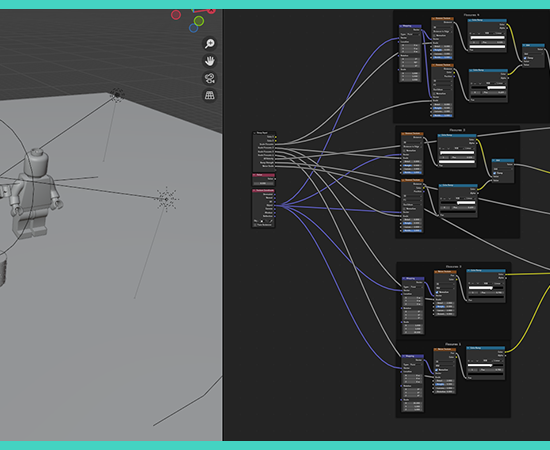Select the Group Input node header
The height and width of the screenshot is (450, 550).
click(x=263, y=133)
